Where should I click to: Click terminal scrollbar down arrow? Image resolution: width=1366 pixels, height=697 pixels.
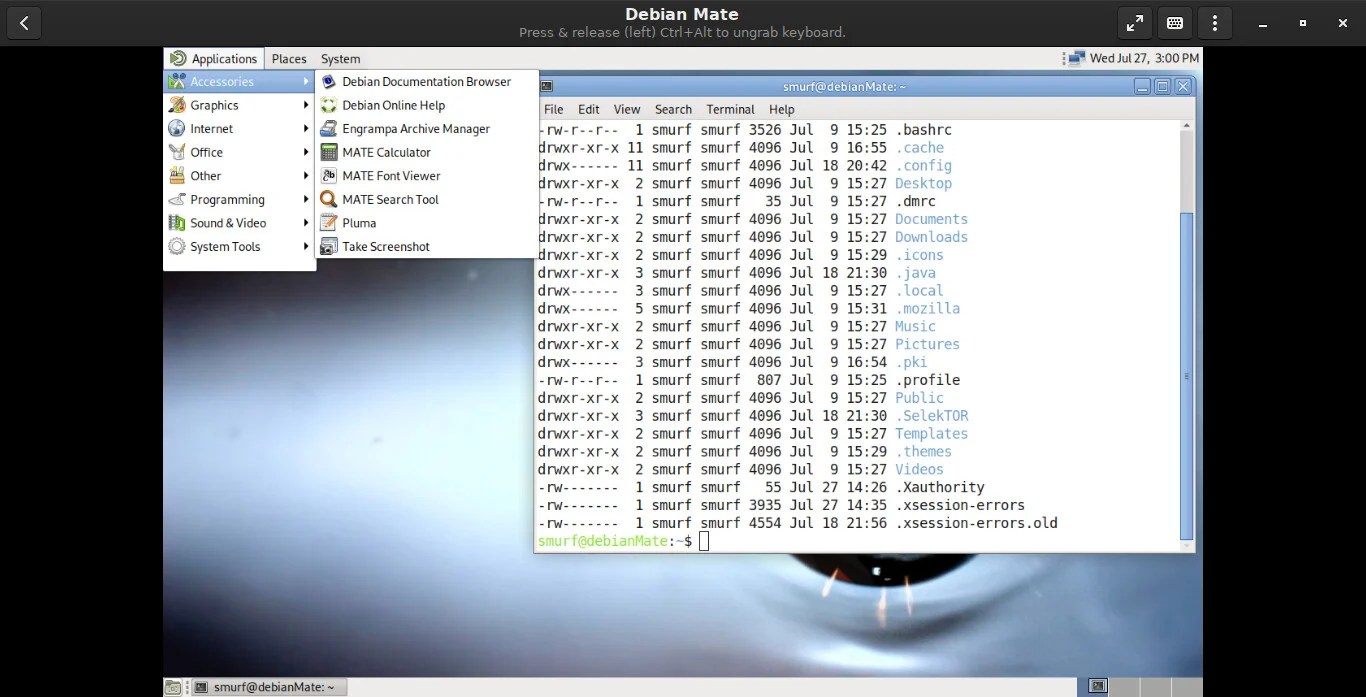click(x=1187, y=546)
